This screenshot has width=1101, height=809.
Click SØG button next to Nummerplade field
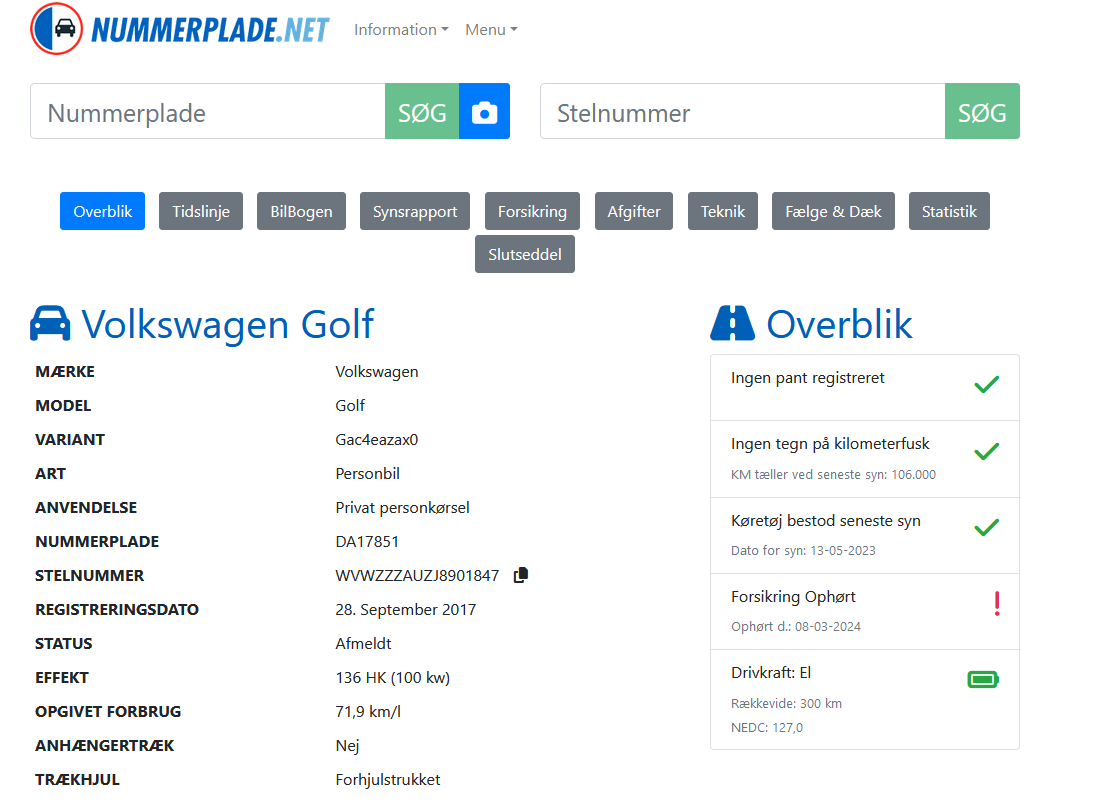coord(422,111)
